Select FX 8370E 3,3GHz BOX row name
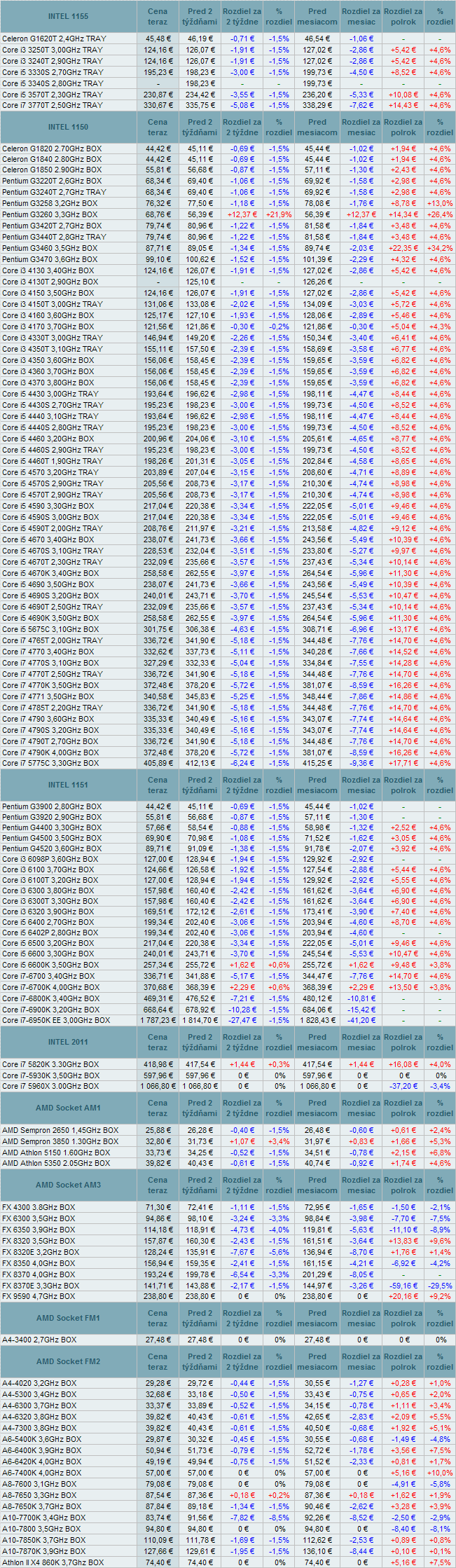The height and width of the screenshot is (1568, 456). [x=41, y=1286]
